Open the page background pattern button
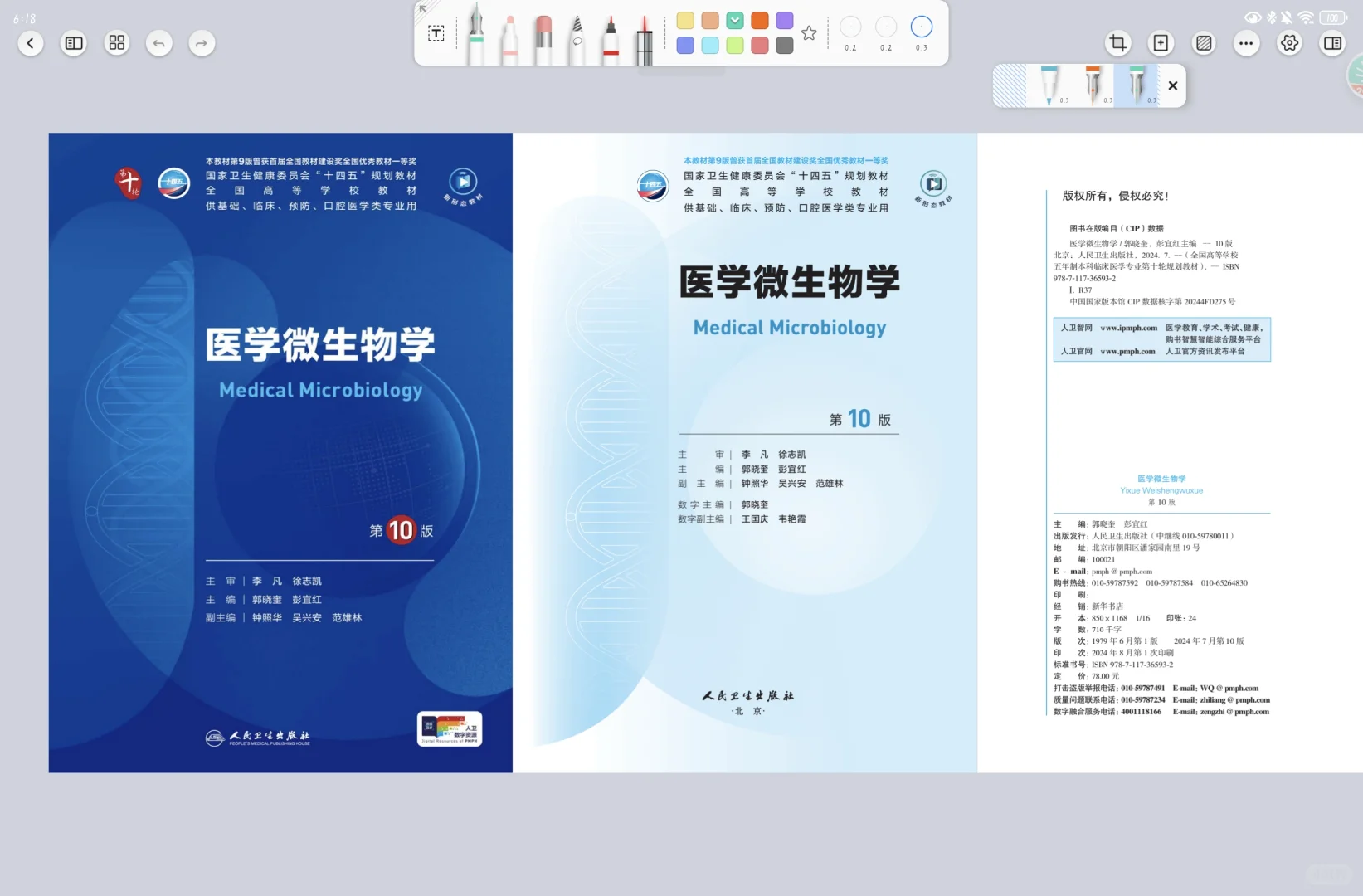Viewport: 1363px width, 896px height. click(x=1204, y=43)
